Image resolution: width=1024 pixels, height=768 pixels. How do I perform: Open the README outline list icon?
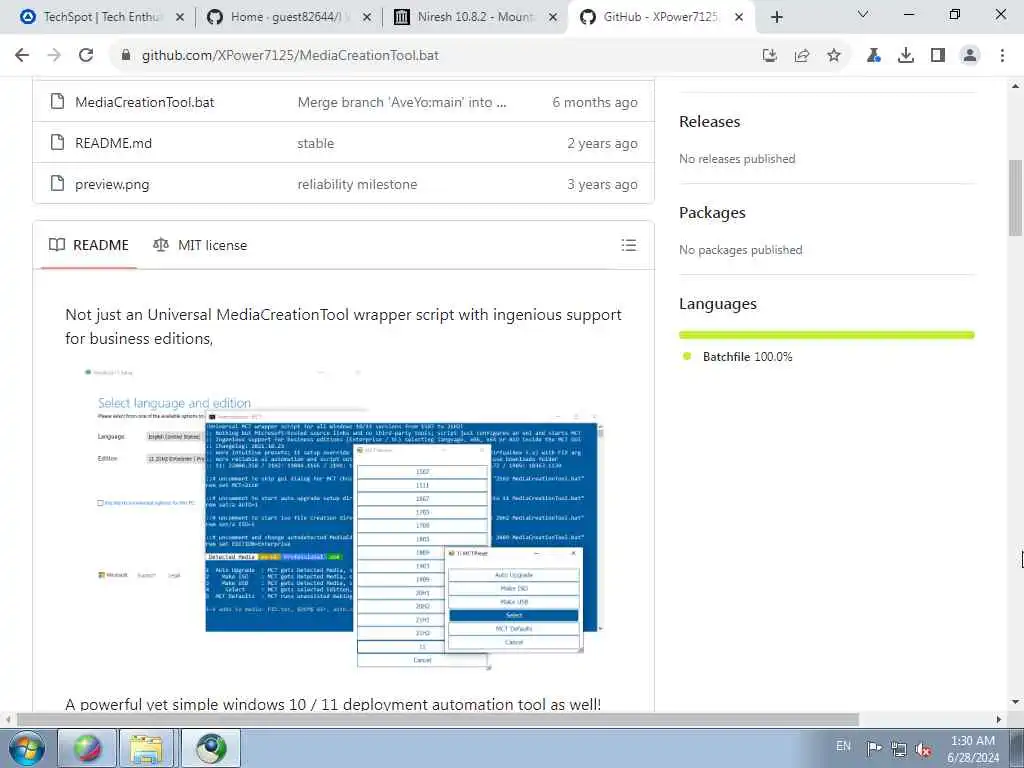(629, 245)
